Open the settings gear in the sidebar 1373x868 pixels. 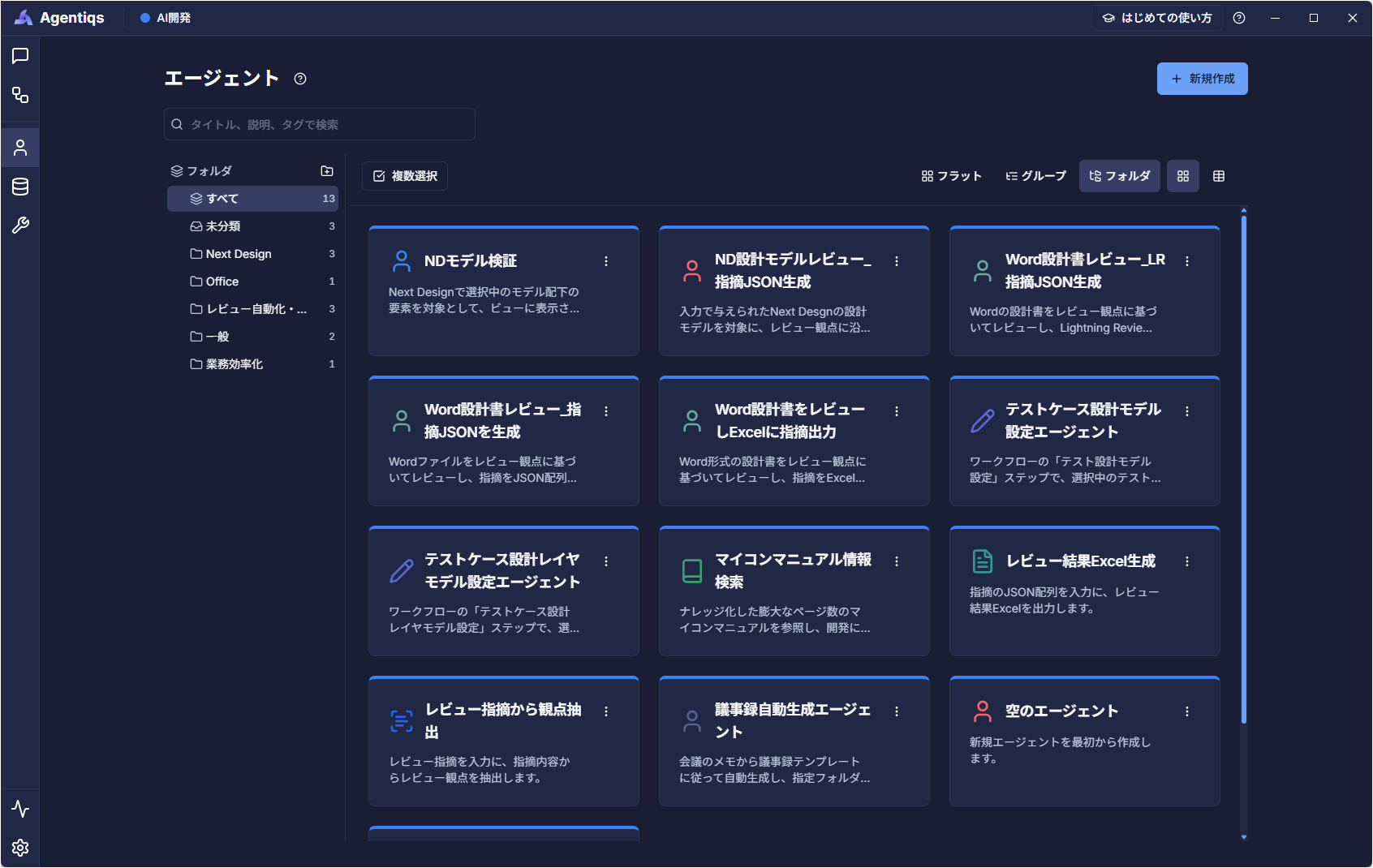click(20, 848)
